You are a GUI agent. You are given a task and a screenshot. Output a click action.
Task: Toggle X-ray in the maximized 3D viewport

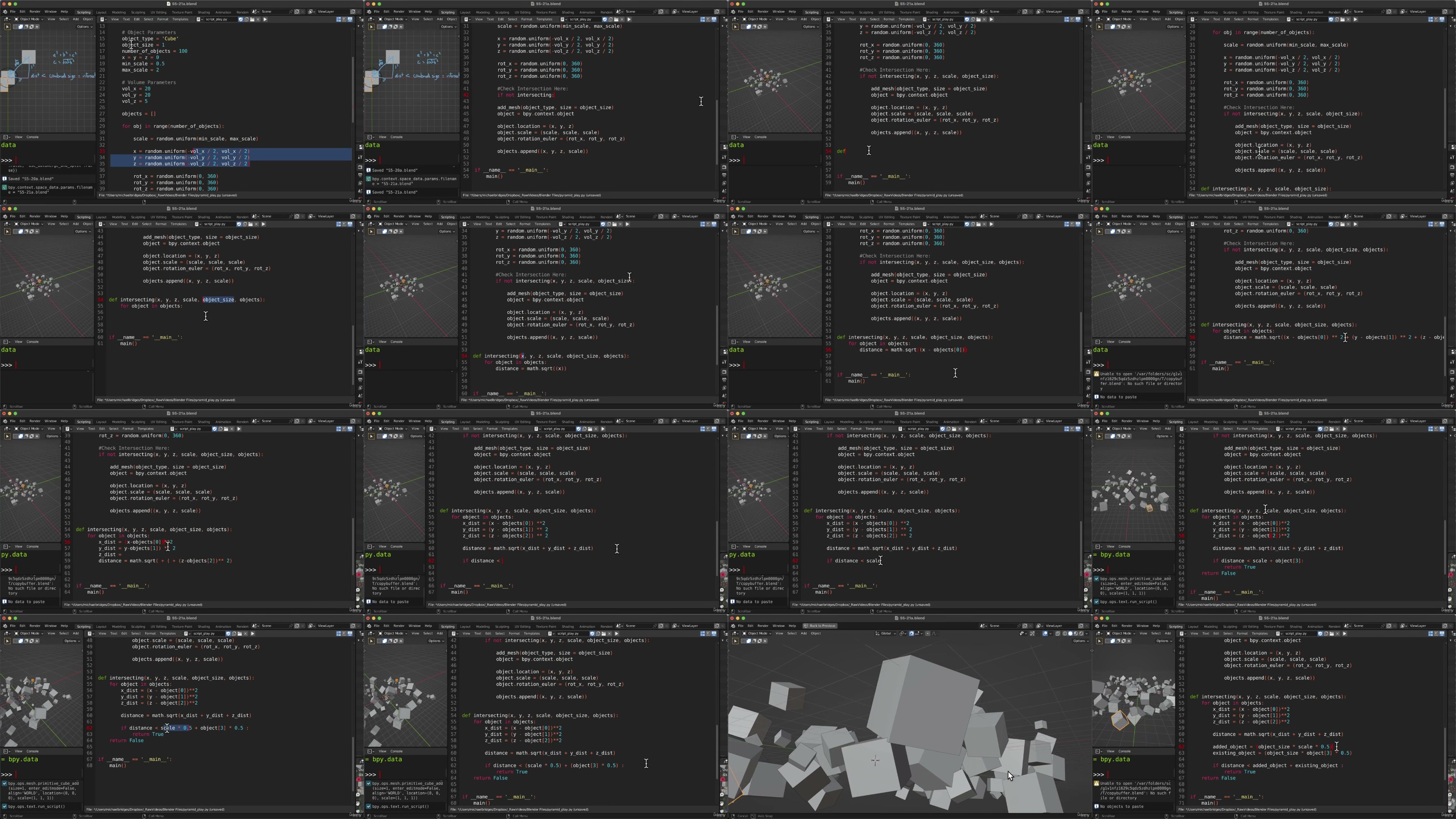click(1057, 634)
